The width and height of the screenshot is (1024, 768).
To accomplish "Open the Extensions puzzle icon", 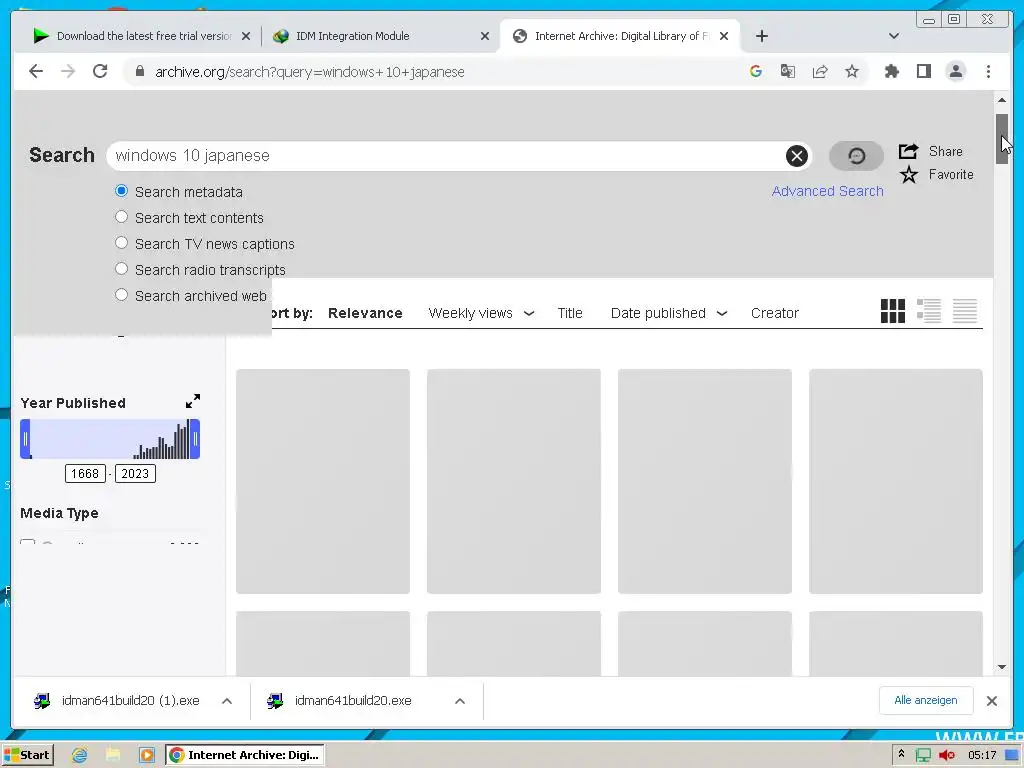I will point(891,71).
